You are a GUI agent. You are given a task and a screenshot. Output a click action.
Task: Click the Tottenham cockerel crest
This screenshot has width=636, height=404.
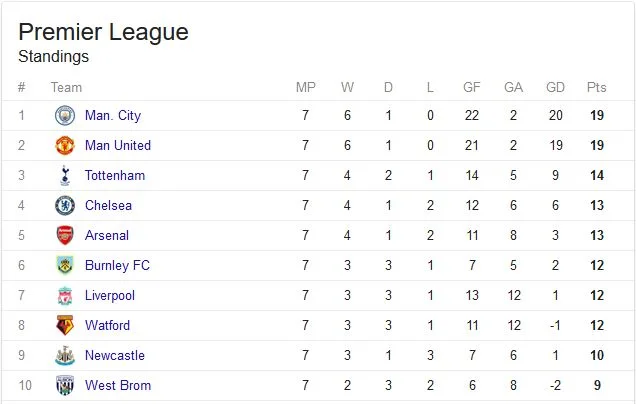[x=65, y=176]
